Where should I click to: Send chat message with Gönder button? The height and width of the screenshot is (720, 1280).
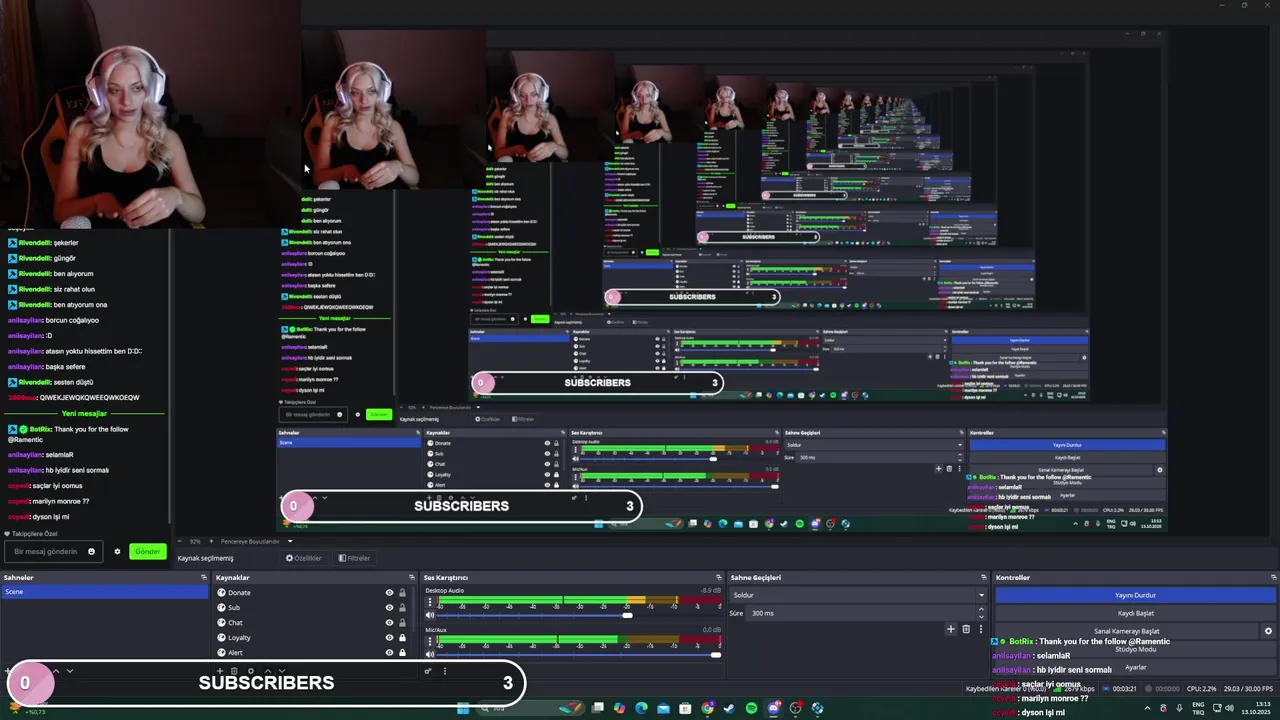148,551
